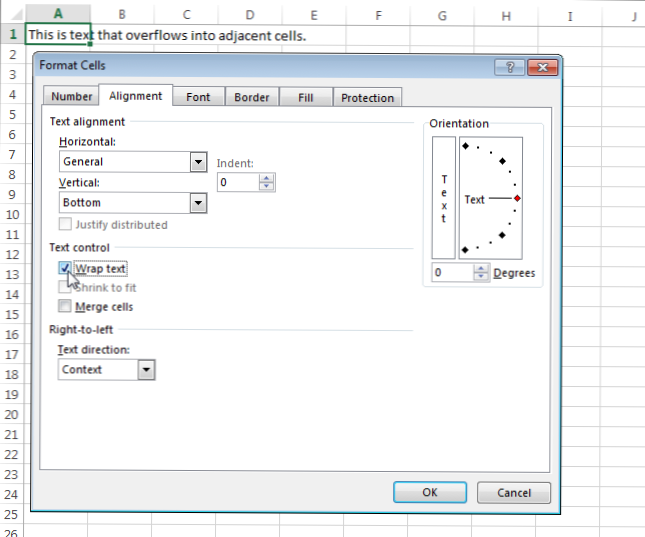
Task: Uncheck the Wrap text checkbox
Action: (x=65, y=268)
